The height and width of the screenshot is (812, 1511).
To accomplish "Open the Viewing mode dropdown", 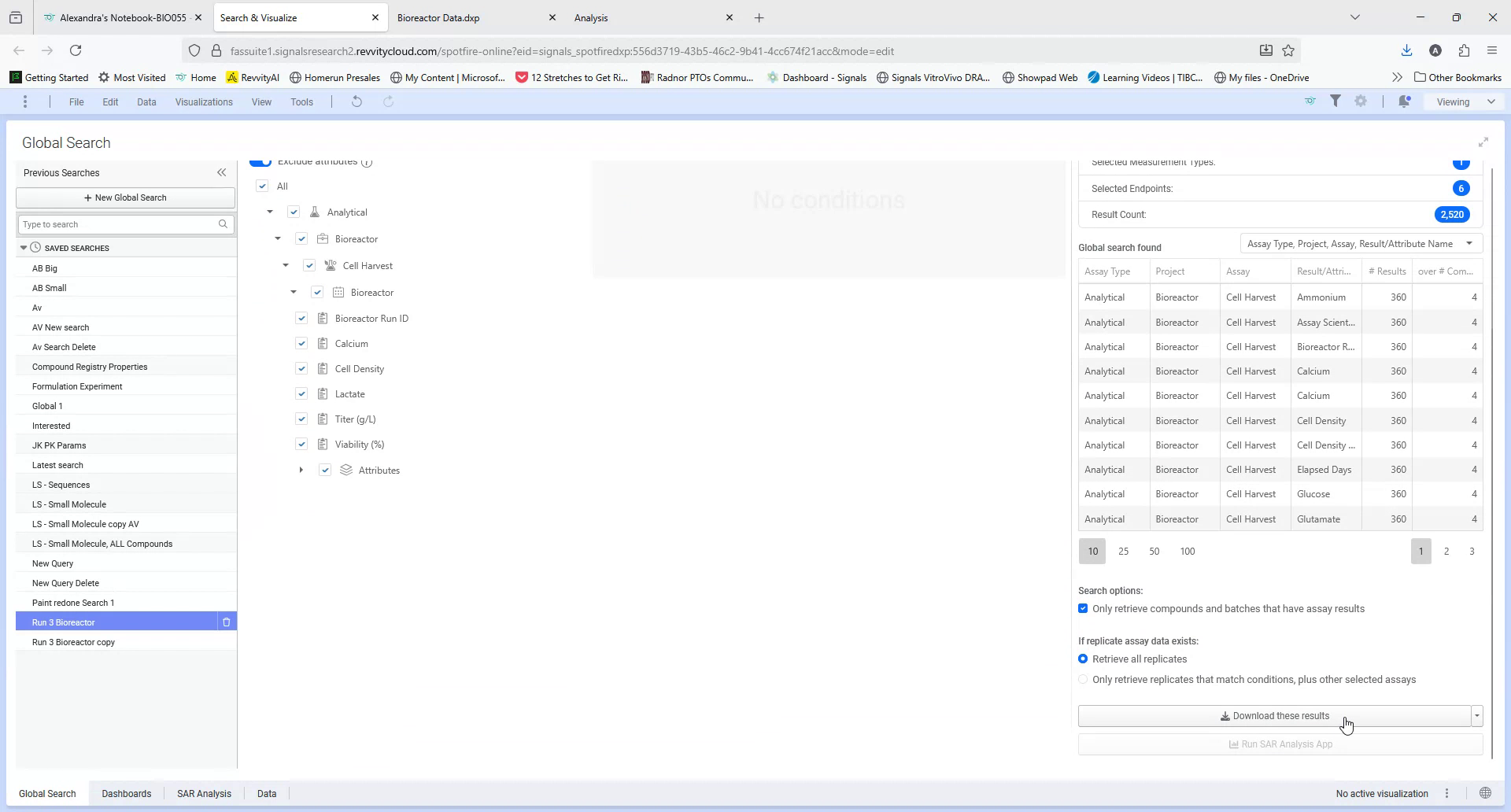I will (1464, 101).
